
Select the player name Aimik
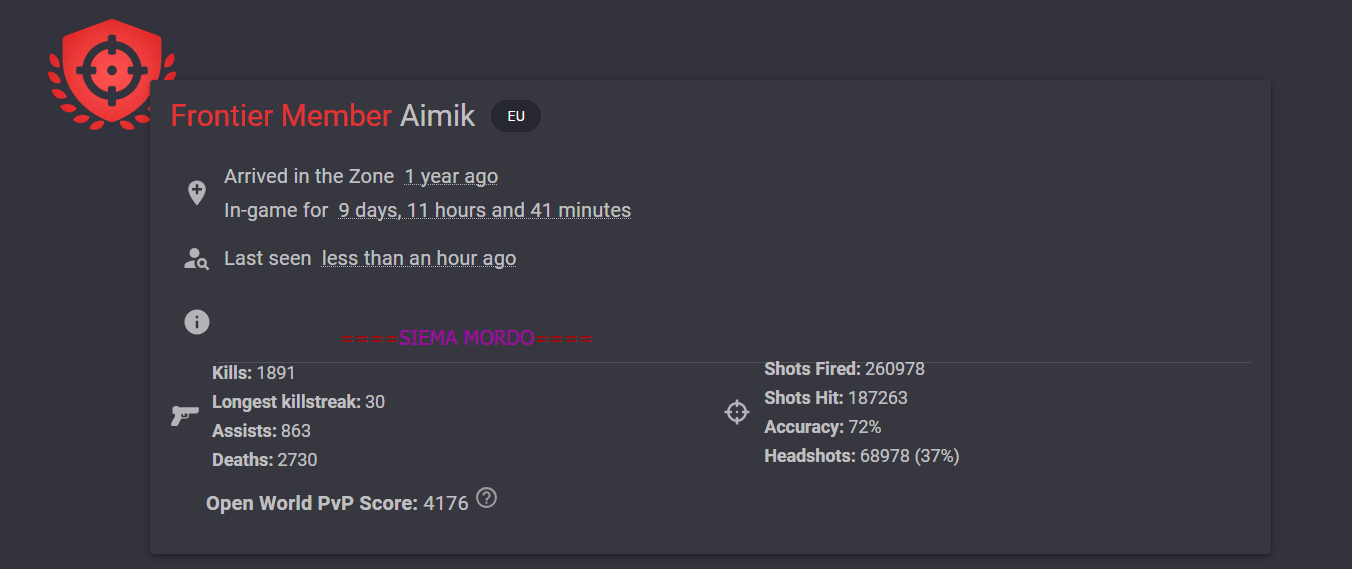pyautogui.click(x=438, y=115)
